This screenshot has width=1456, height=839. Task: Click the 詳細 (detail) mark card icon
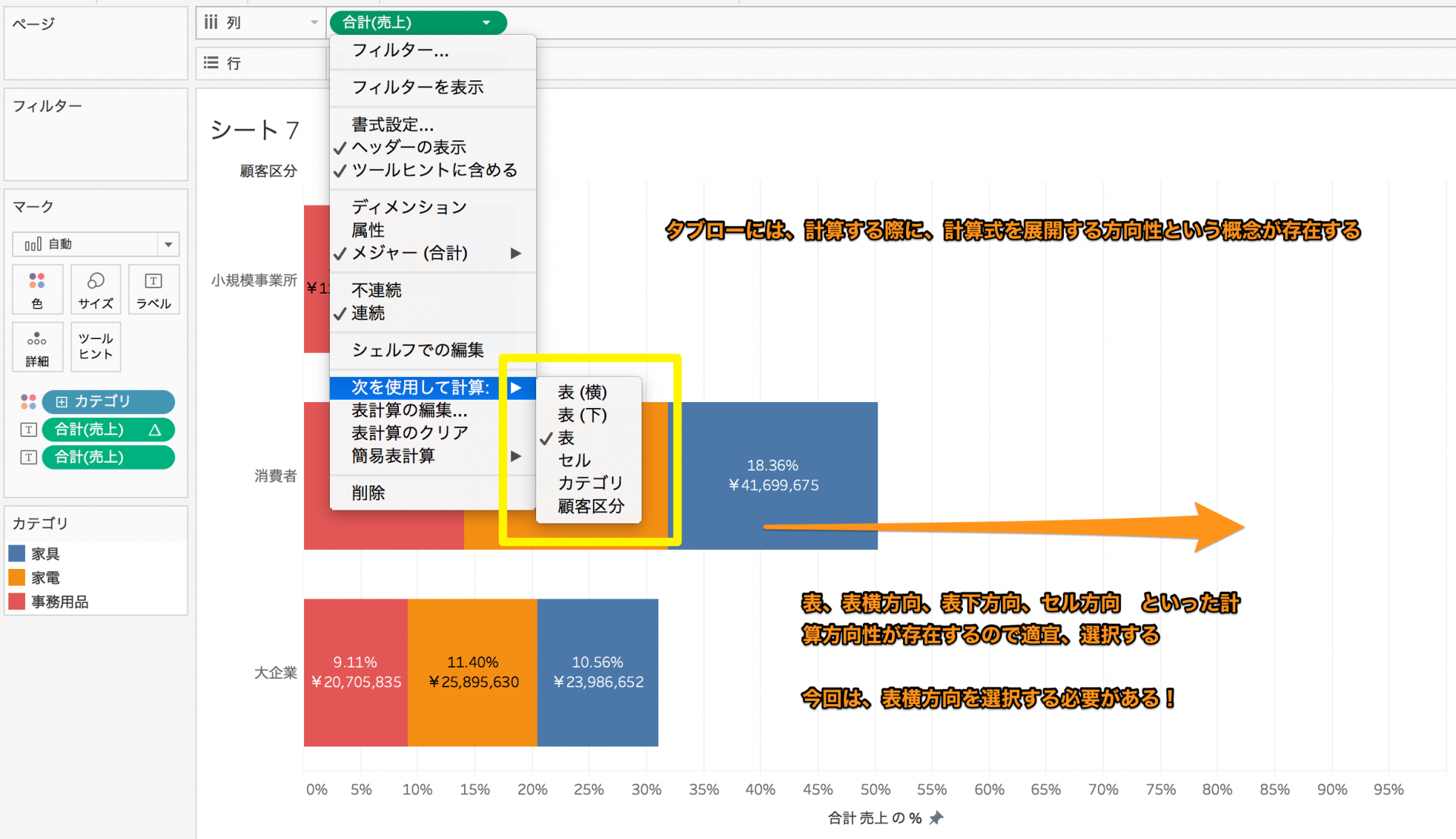click(x=37, y=347)
